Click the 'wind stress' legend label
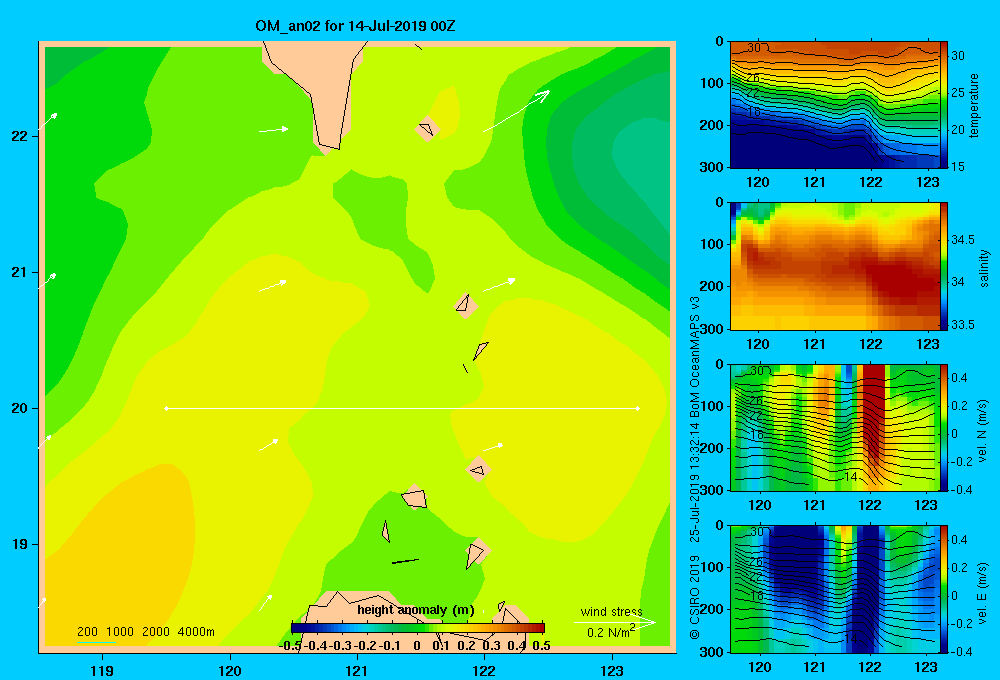1000x680 pixels. point(611,611)
